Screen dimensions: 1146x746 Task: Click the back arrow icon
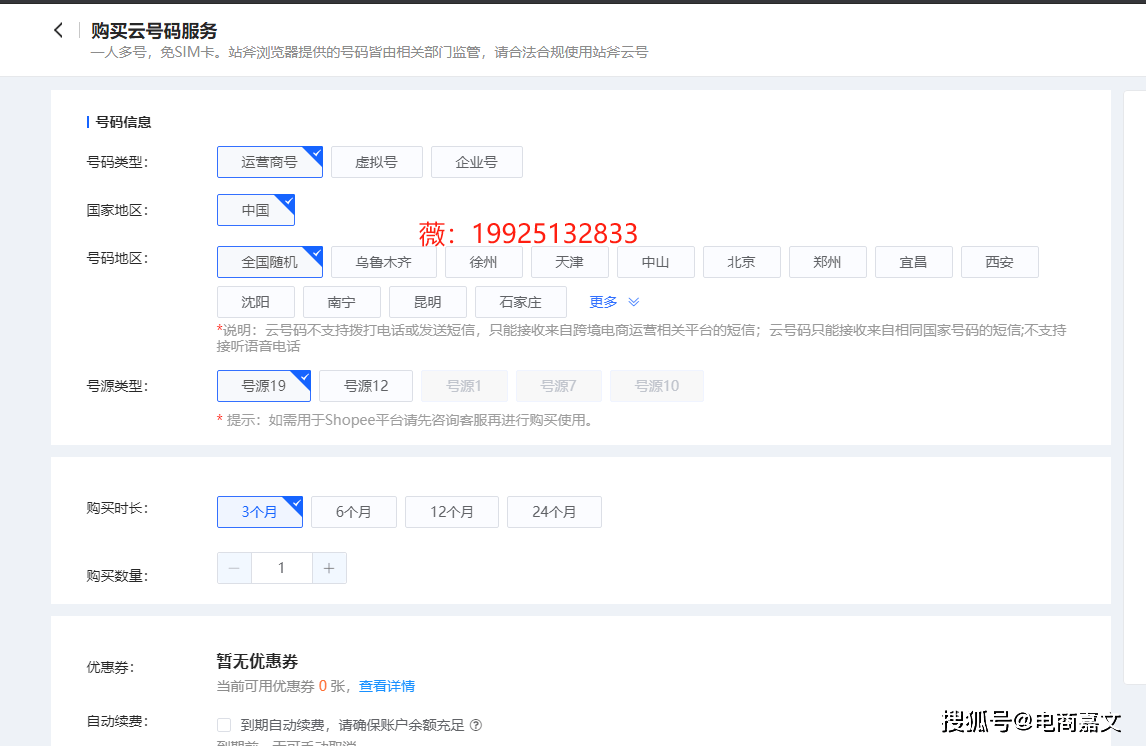tap(59, 31)
